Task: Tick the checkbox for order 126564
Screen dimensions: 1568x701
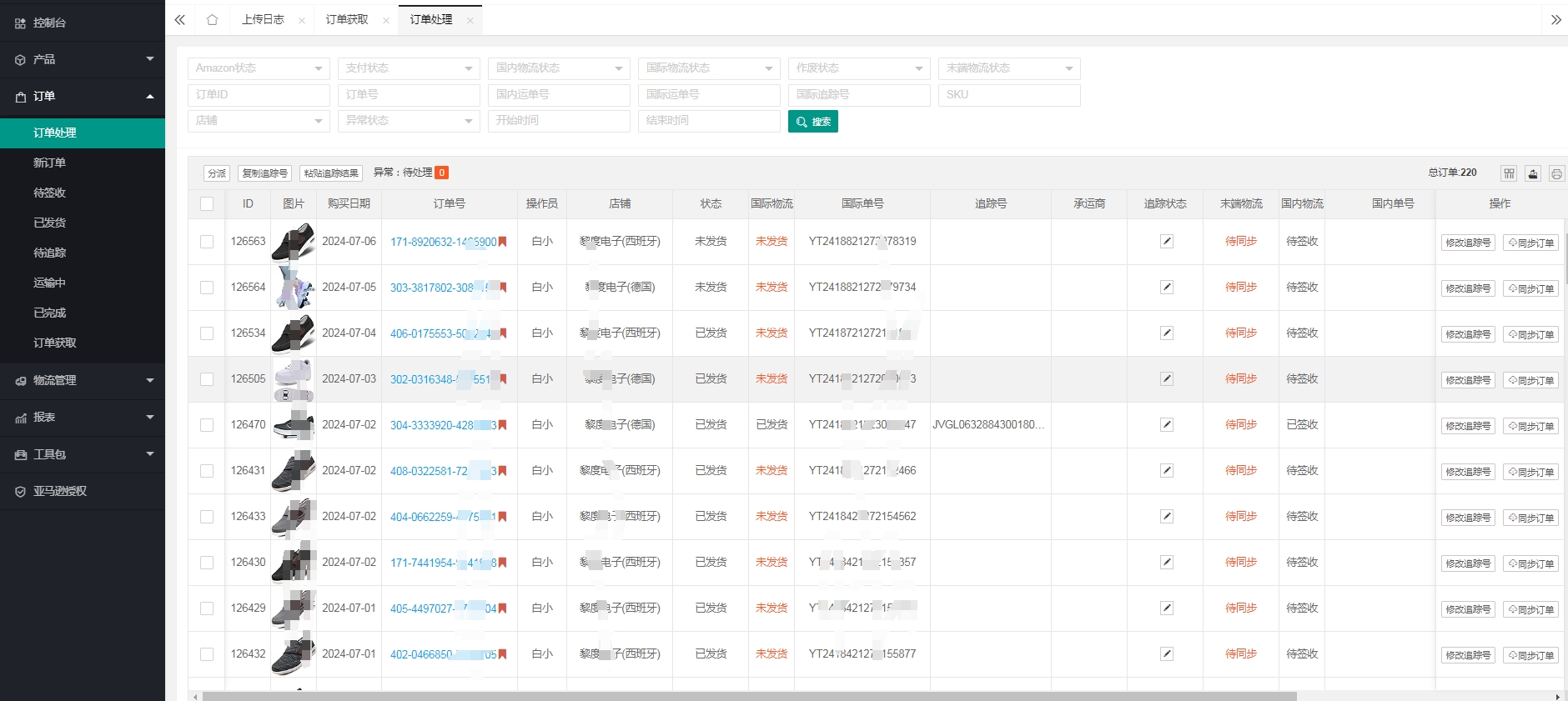Action: click(x=207, y=288)
